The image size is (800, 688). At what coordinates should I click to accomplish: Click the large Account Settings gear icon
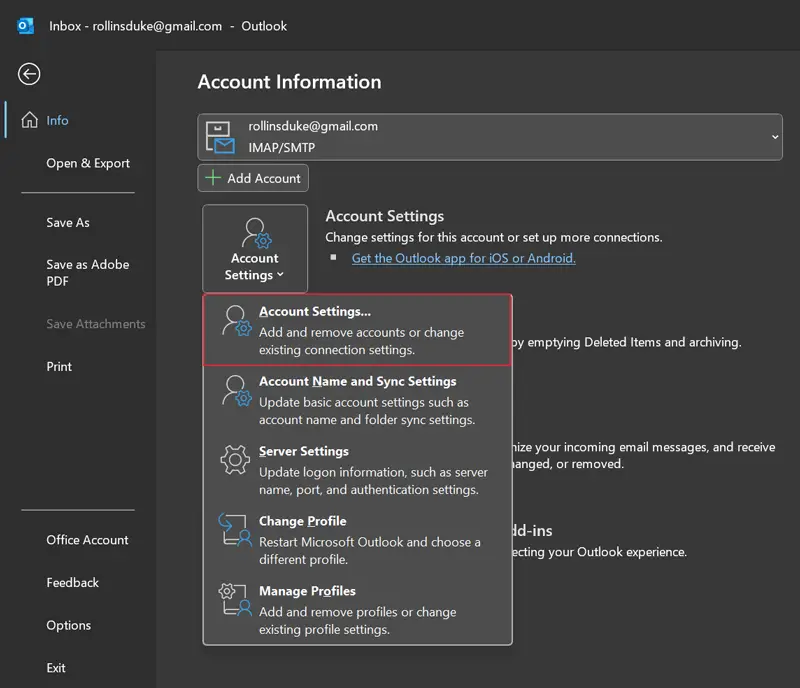point(254,234)
